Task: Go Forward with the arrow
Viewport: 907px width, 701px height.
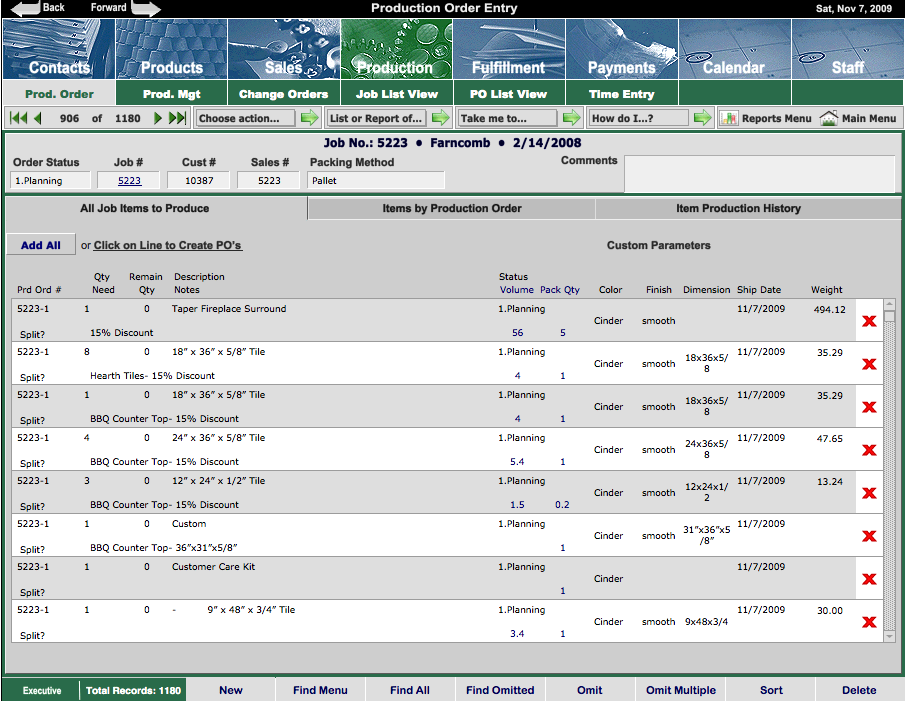Action: pos(146,8)
